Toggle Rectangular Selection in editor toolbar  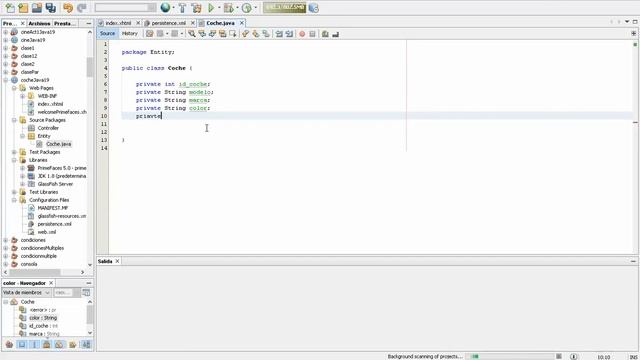pos(233,34)
